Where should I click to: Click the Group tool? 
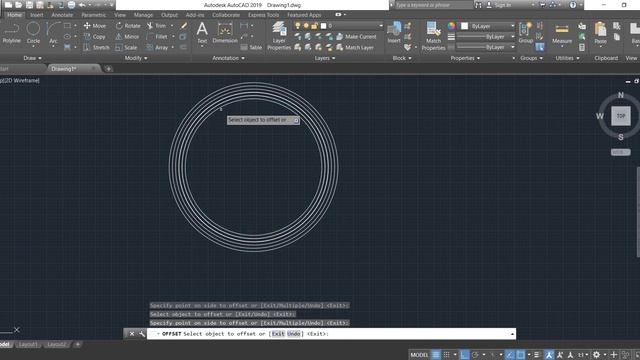(526, 33)
